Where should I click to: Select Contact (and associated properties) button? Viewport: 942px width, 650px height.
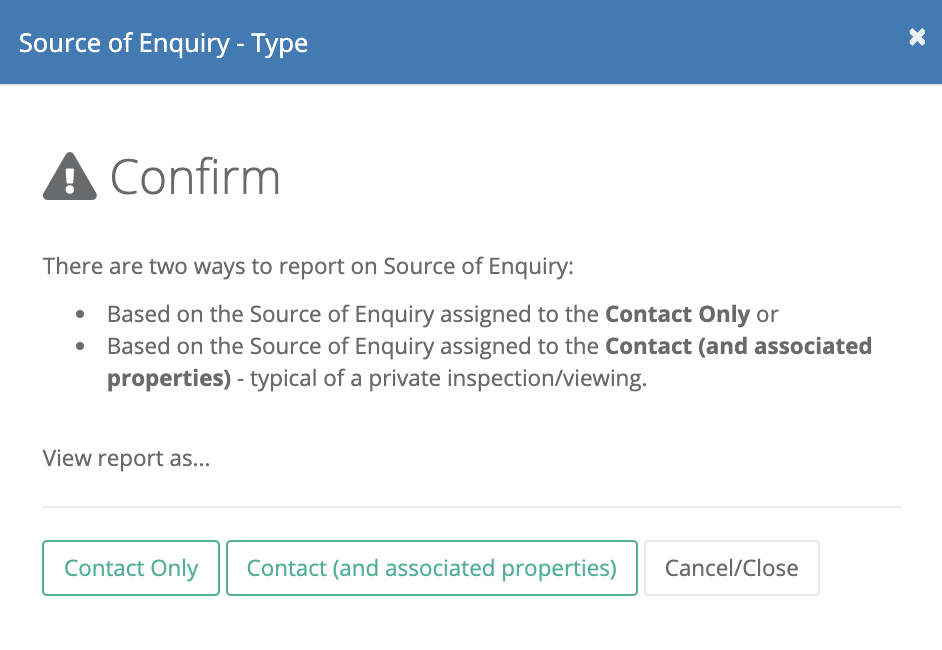431,568
